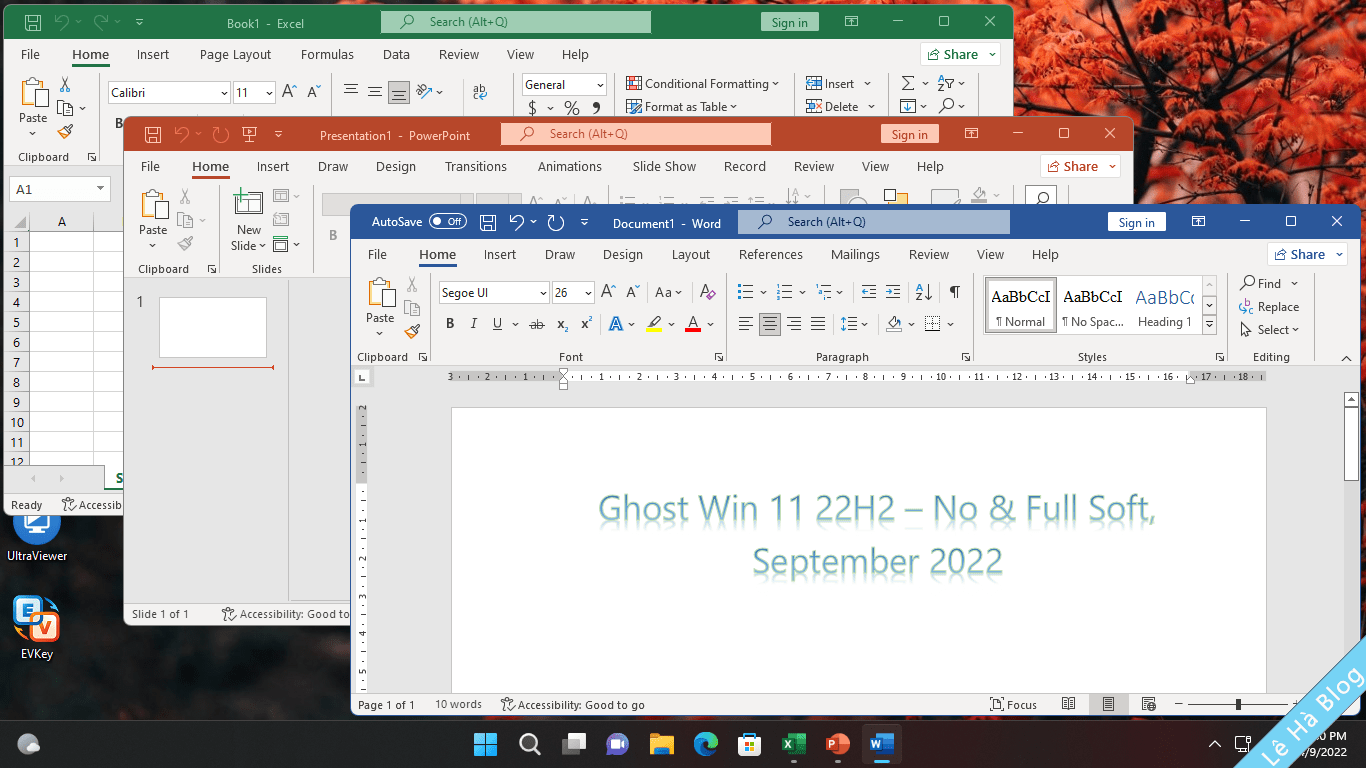Open Word font name dropdown
Viewport: 1366px width, 768px height.
pos(543,293)
